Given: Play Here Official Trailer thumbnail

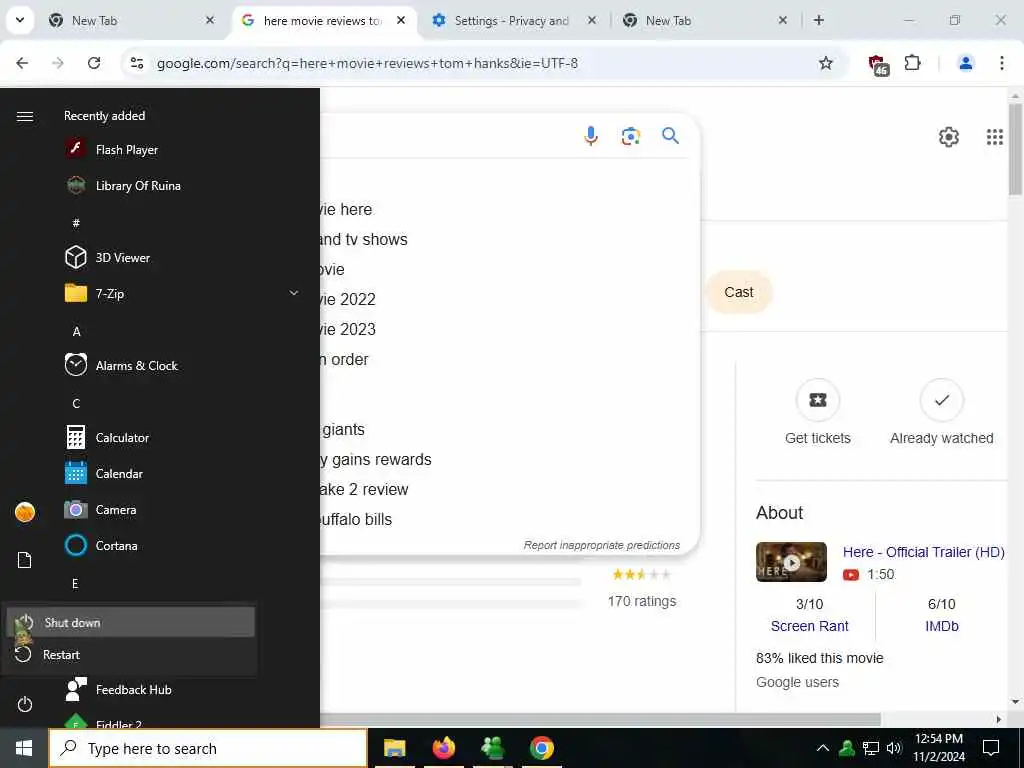Looking at the screenshot, I should [x=791, y=562].
